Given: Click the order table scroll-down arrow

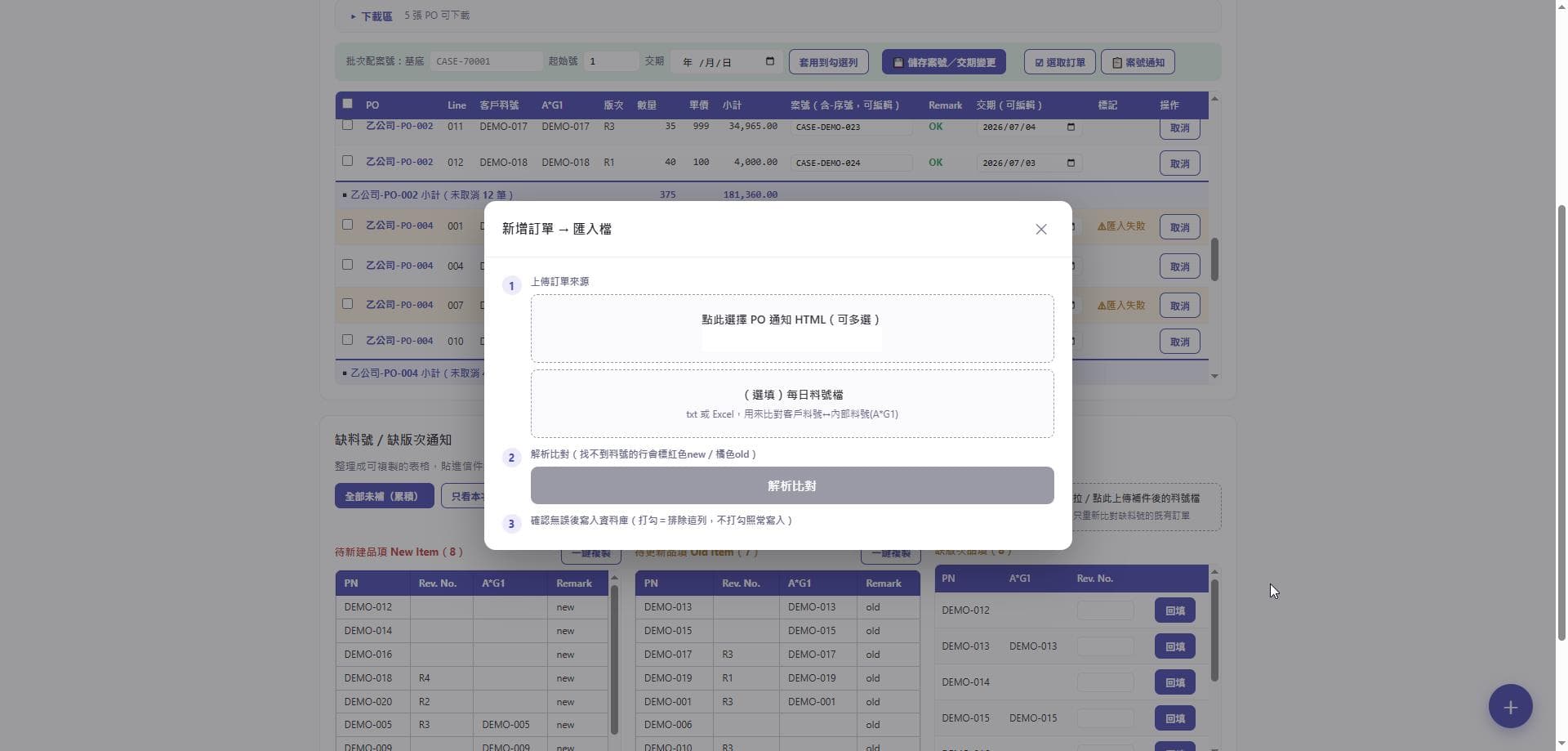Looking at the screenshot, I should [1214, 377].
